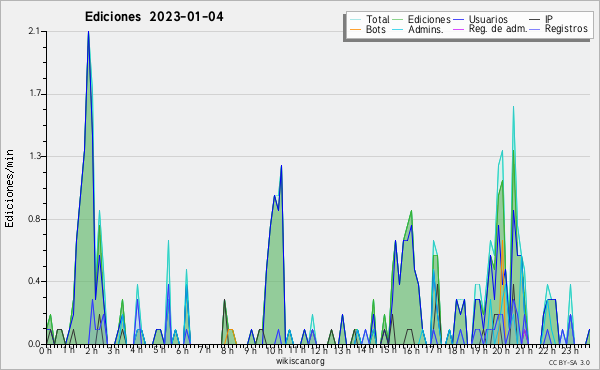Click the Ediciones legend color line
This screenshot has width=600, height=370.
(x=398, y=20)
